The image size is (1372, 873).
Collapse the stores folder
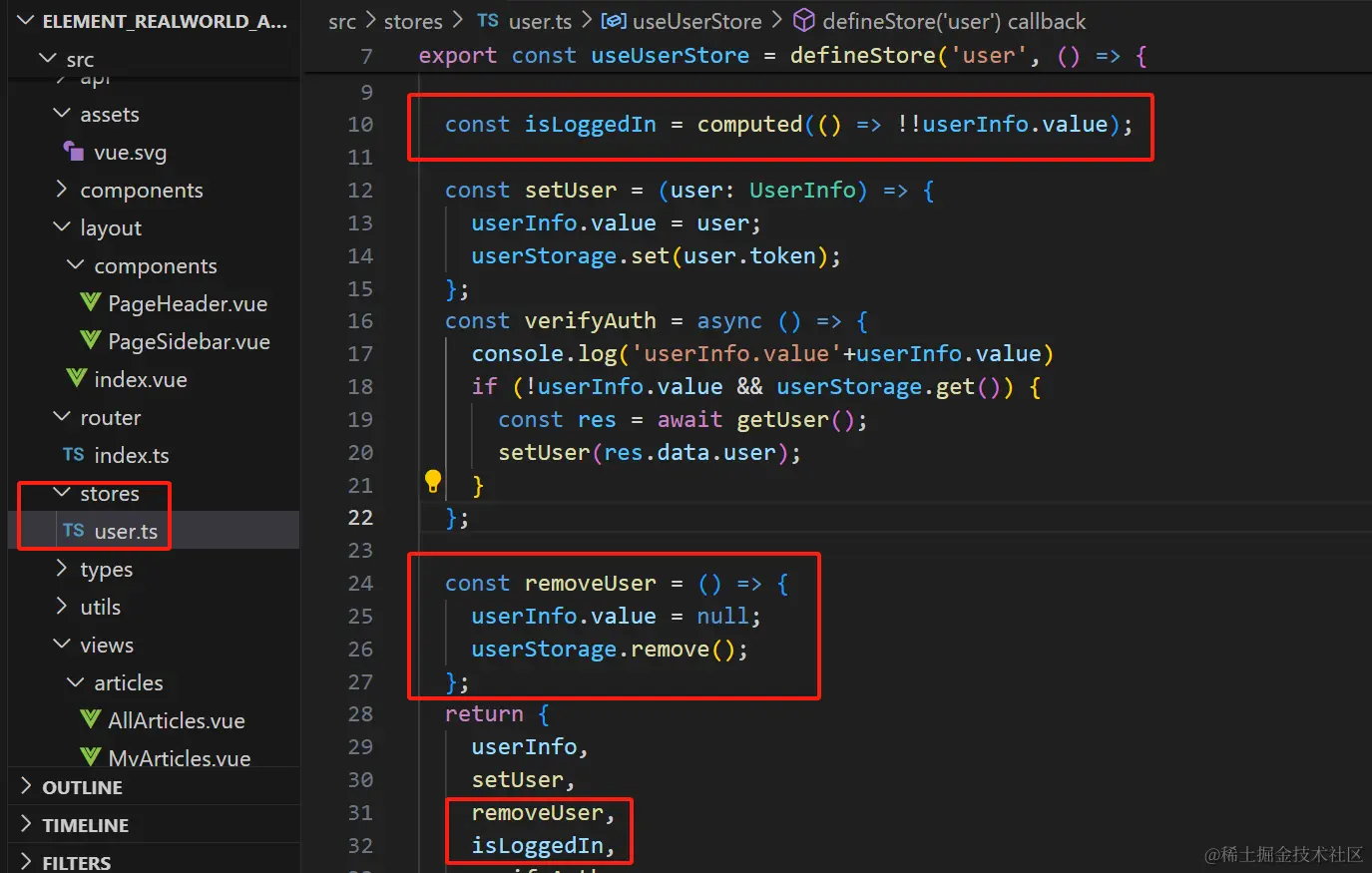coord(62,493)
